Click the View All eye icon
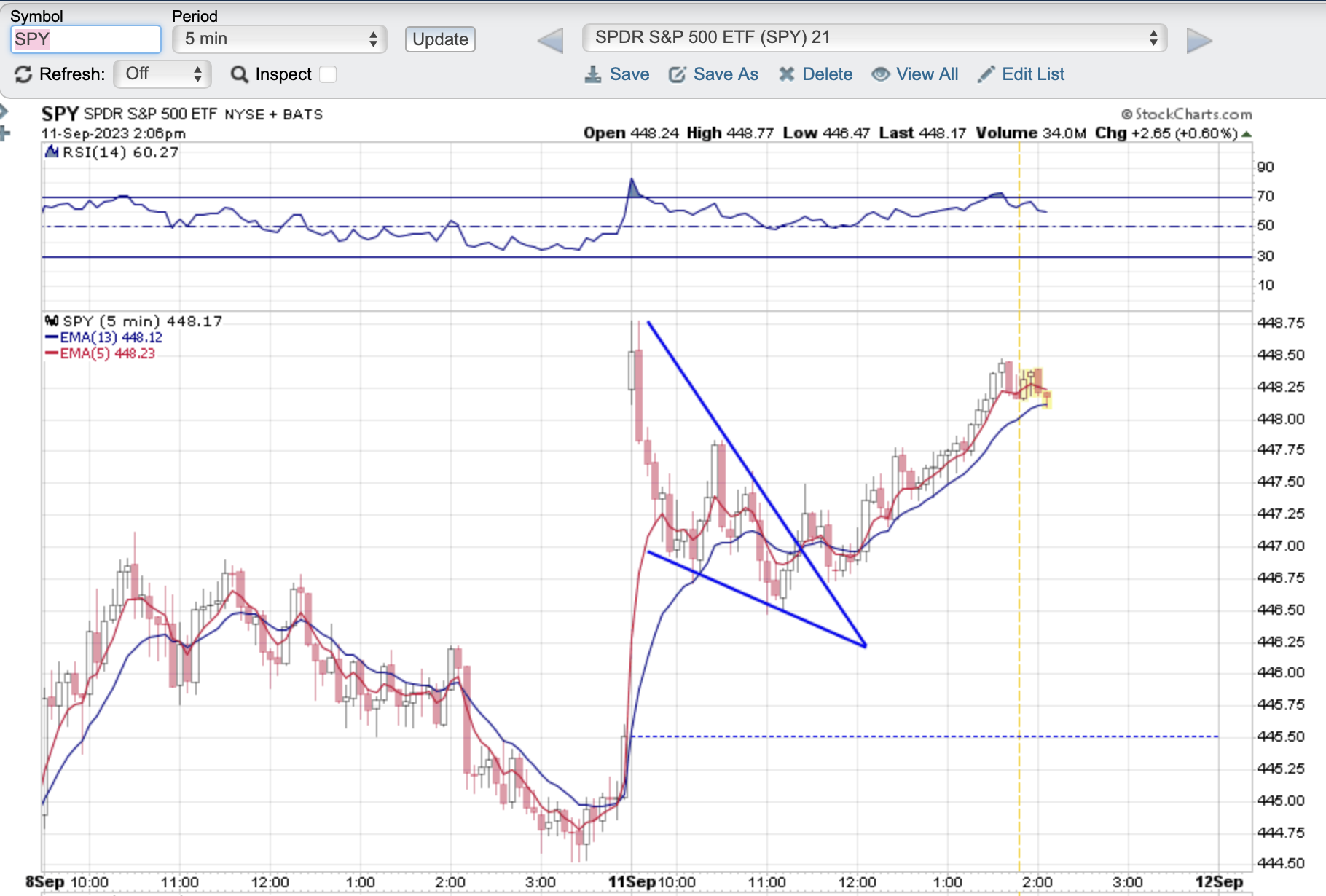 [880, 74]
